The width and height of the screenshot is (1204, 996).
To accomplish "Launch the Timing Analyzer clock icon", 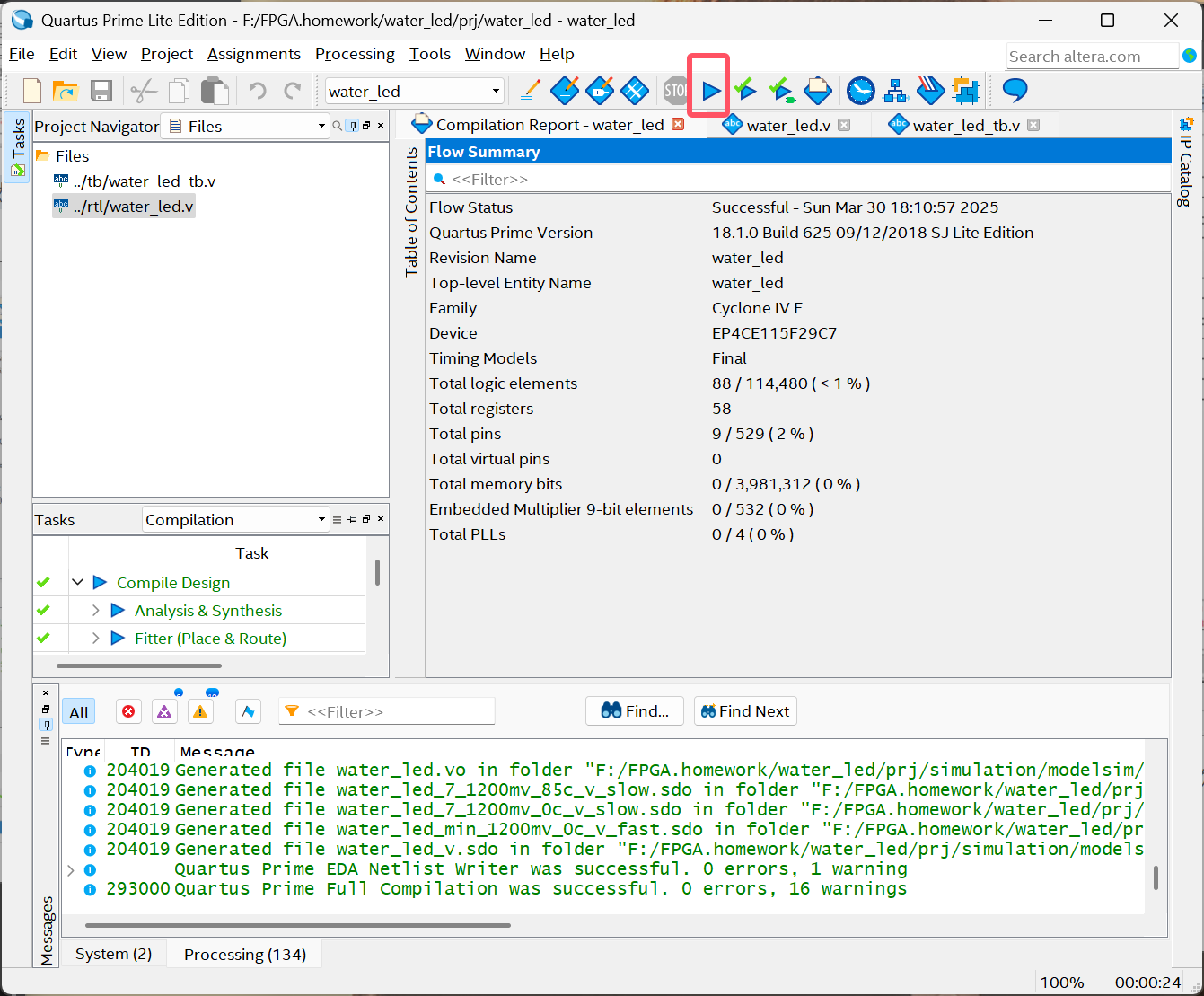I will pos(860,90).
